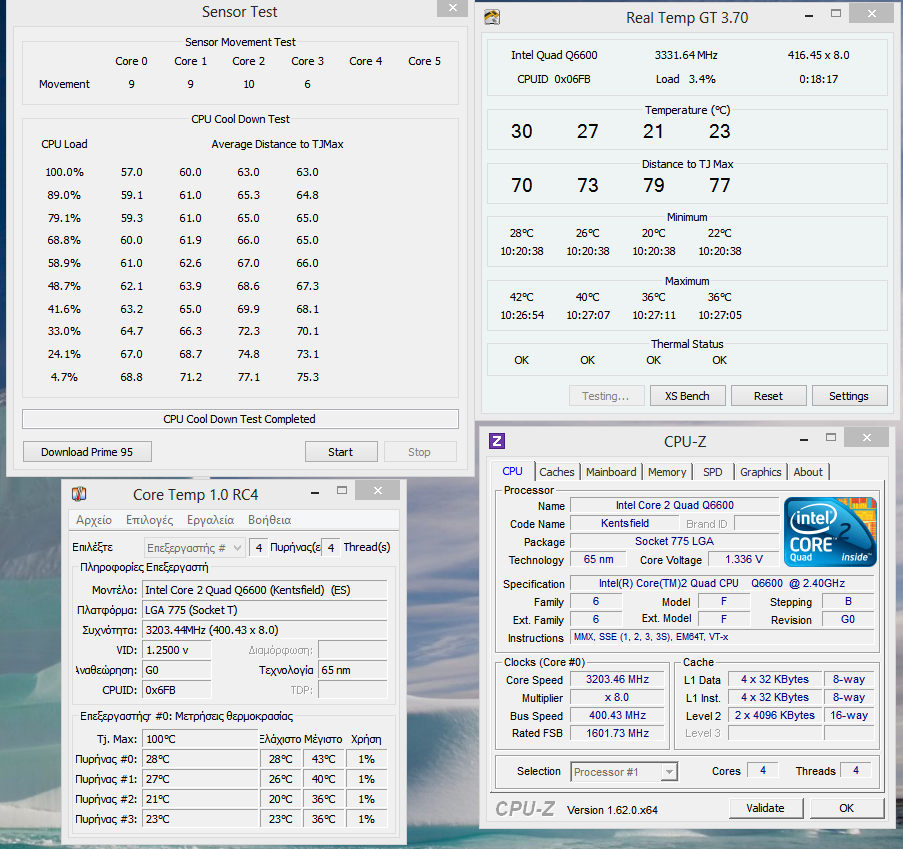Minimize the Core Temp window

(x=315, y=493)
